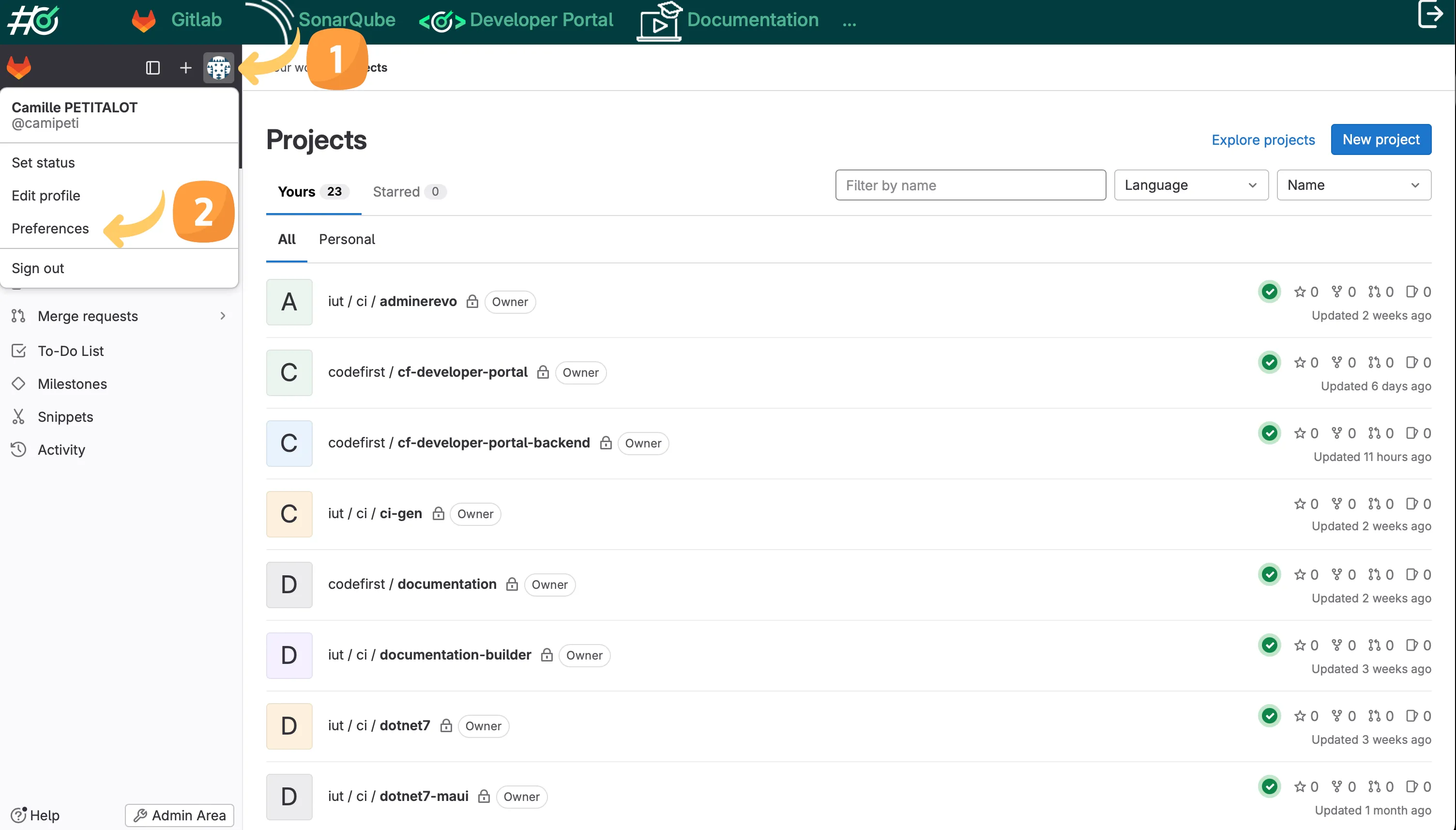Open the Name sorting dropdown
The width and height of the screenshot is (1456, 830).
pos(1353,184)
